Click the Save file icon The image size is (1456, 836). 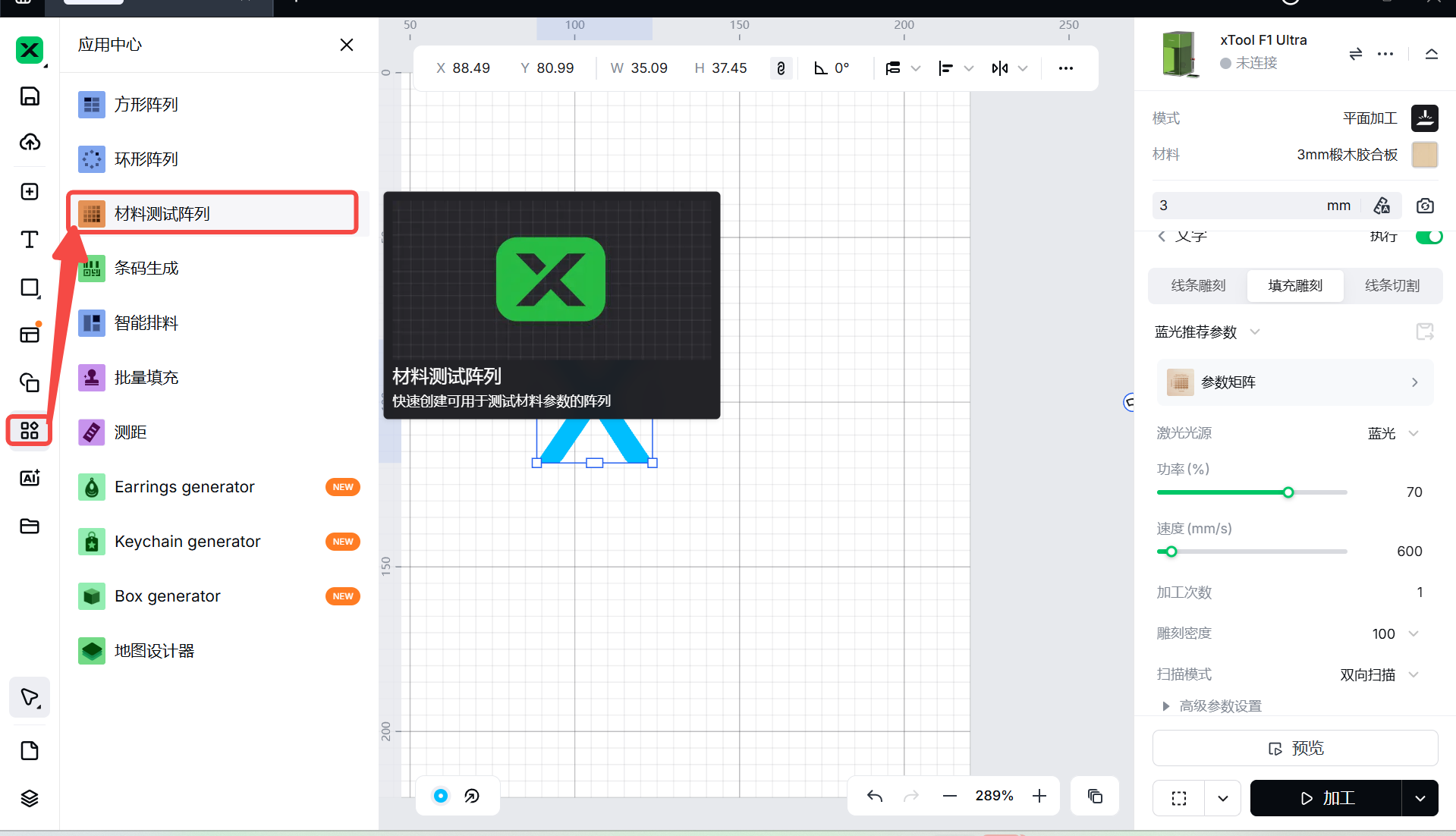pos(30,96)
